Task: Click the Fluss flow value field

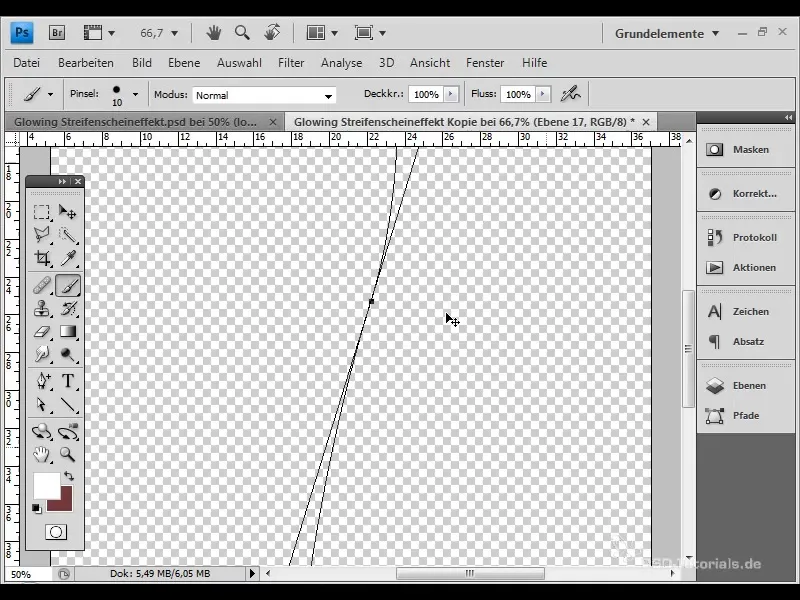Action: 518,94
